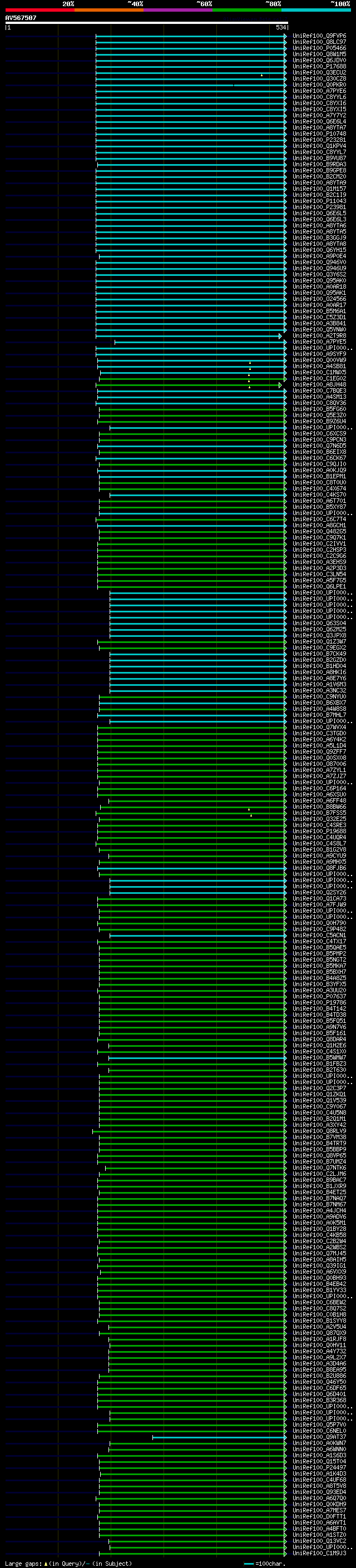The width and height of the screenshot is (356, 1568).
Task: Select the query name AV567507
Action: pos(21,18)
